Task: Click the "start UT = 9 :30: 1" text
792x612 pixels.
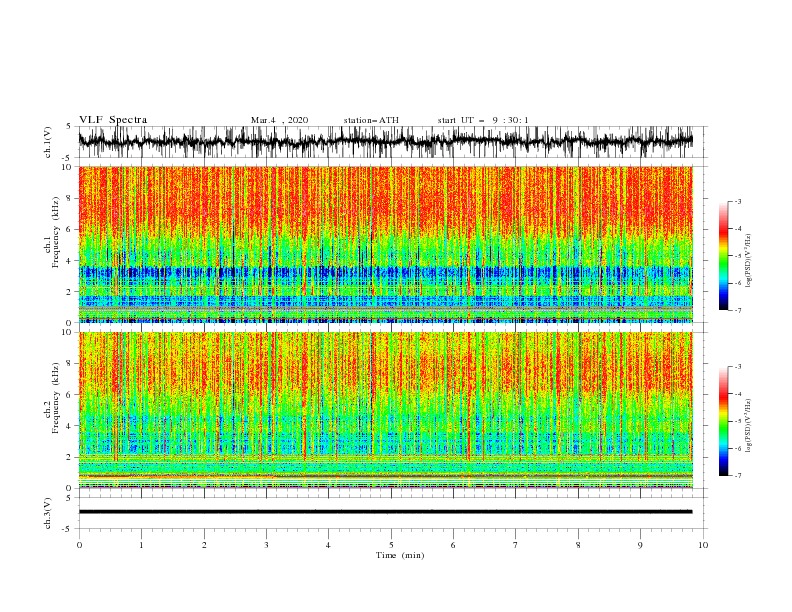Action: pyautogui.click(x=483, y=120)
